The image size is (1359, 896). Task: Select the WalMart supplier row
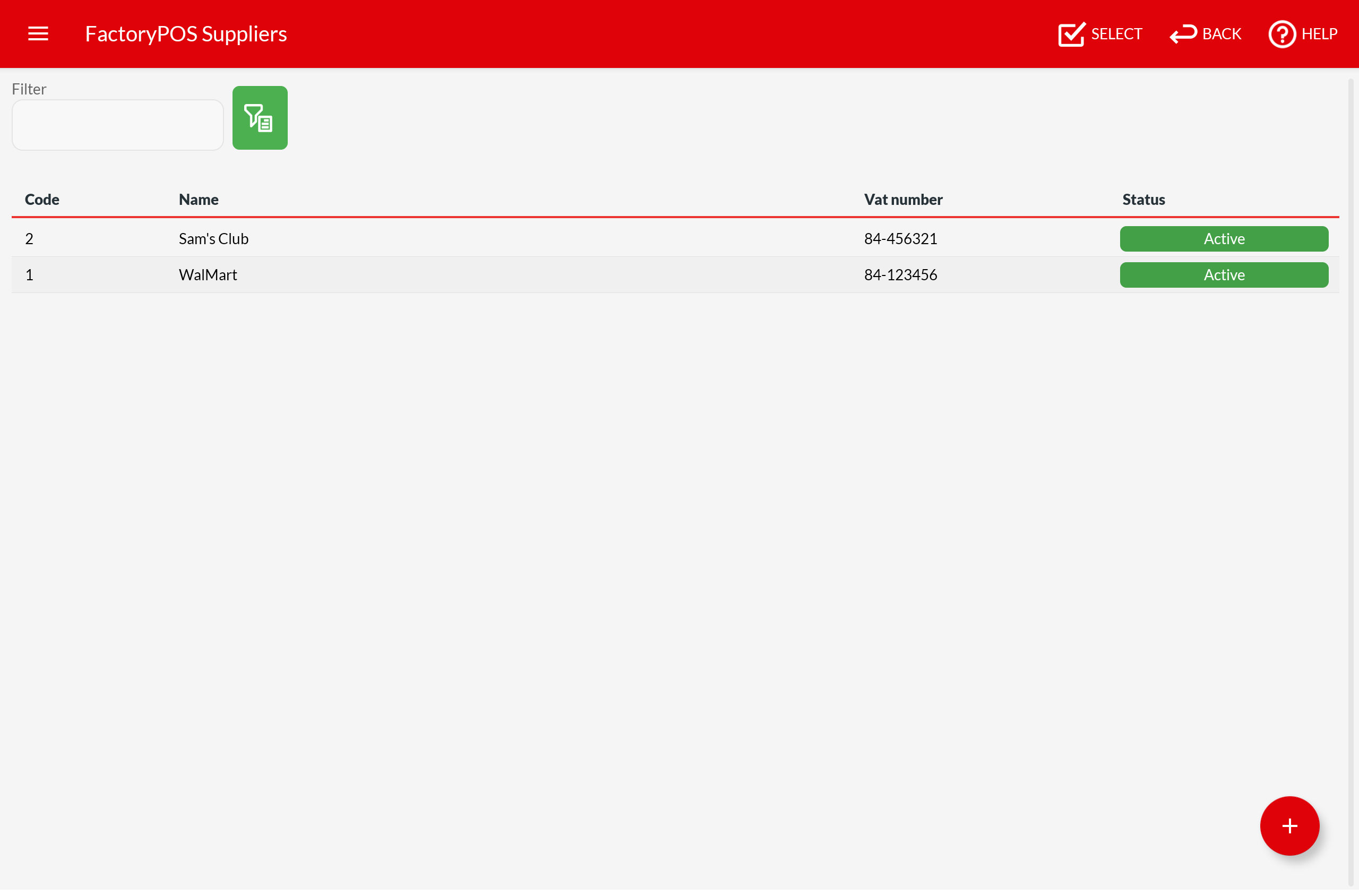click(x=208, y=275)
